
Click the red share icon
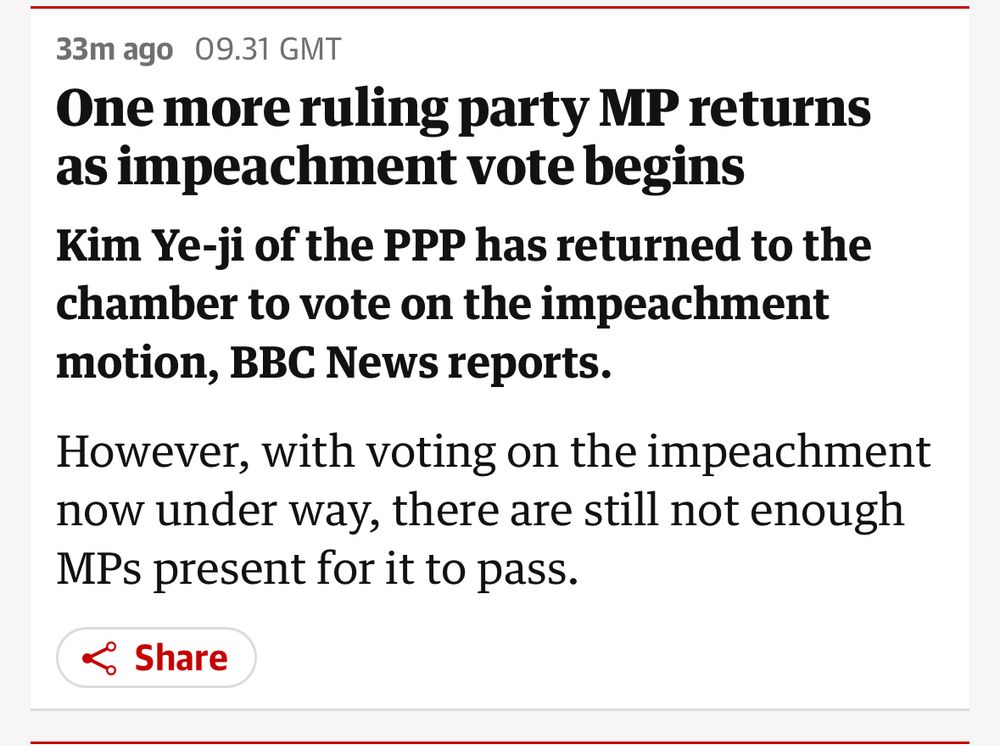click(x=99, y=658)
